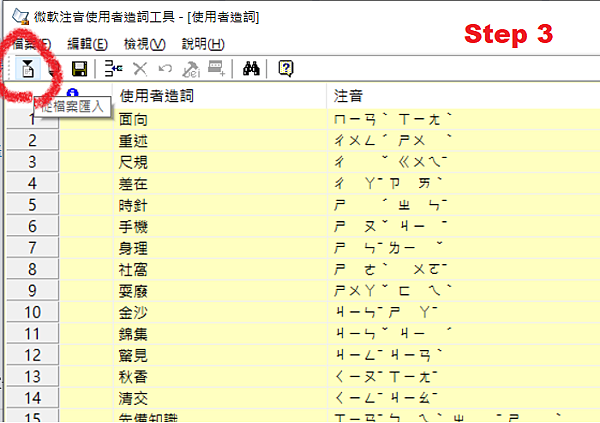
Task: Open the 編輯(E) menu
Action: pos(88,44)
